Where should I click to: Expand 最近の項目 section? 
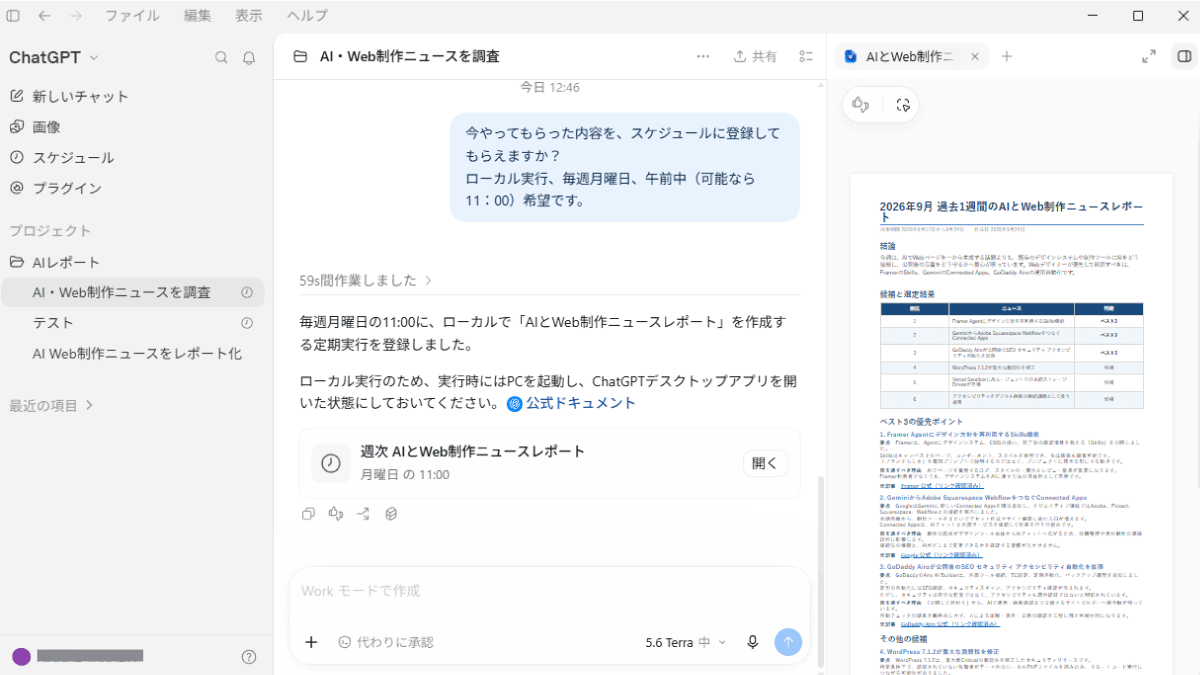click(51, 405)
